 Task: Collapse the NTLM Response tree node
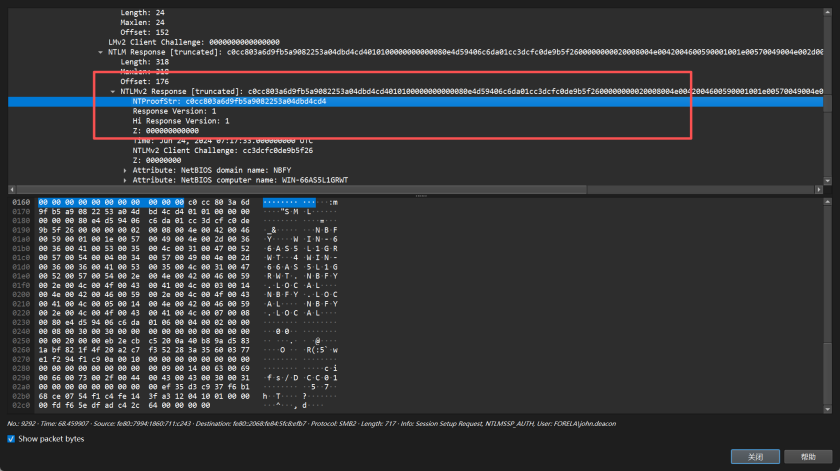(x=99, y=51)
